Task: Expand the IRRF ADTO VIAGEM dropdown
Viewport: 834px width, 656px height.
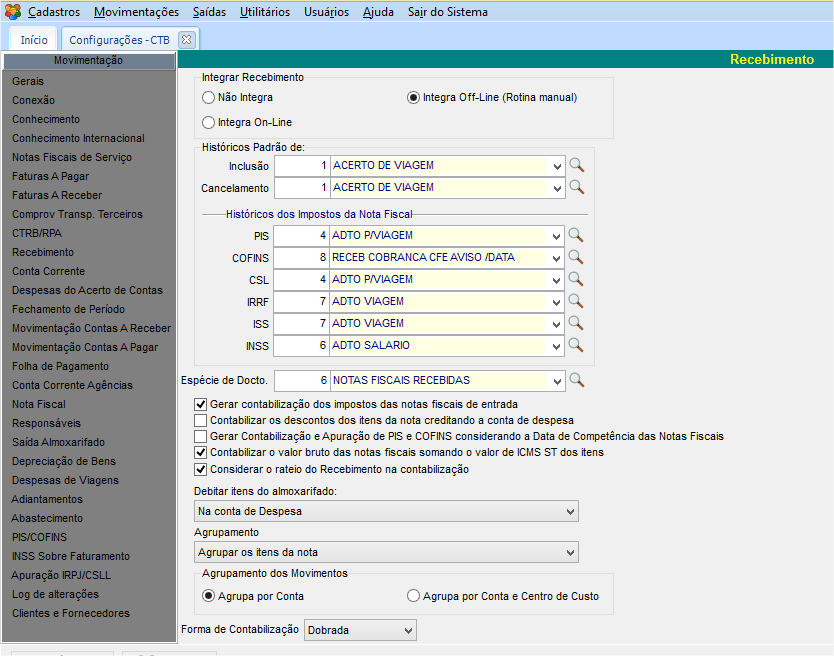Action: 556,302
